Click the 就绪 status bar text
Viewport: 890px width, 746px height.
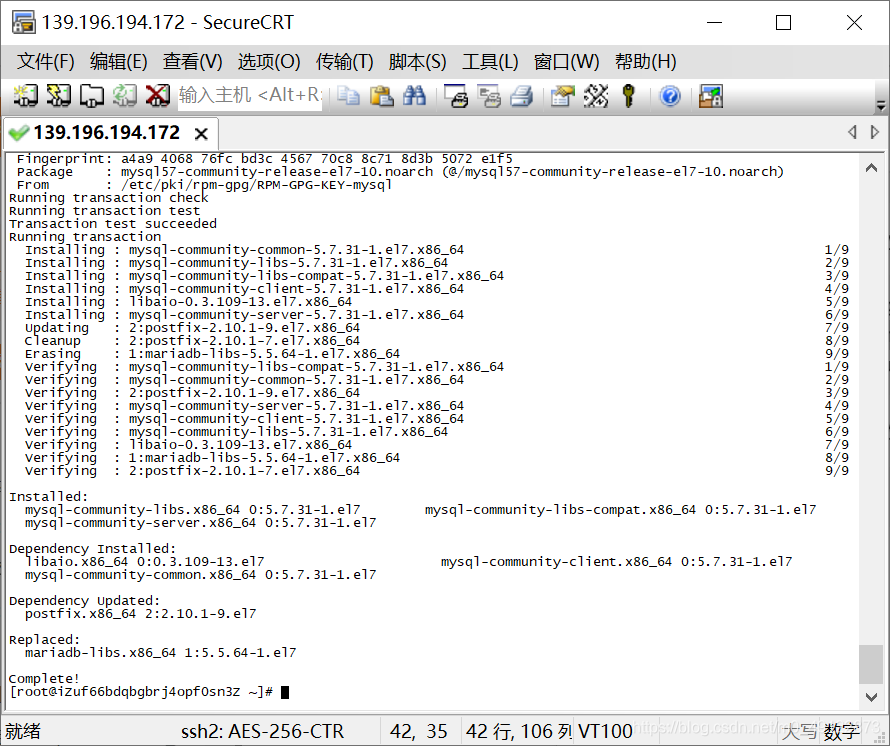point(23,731)
